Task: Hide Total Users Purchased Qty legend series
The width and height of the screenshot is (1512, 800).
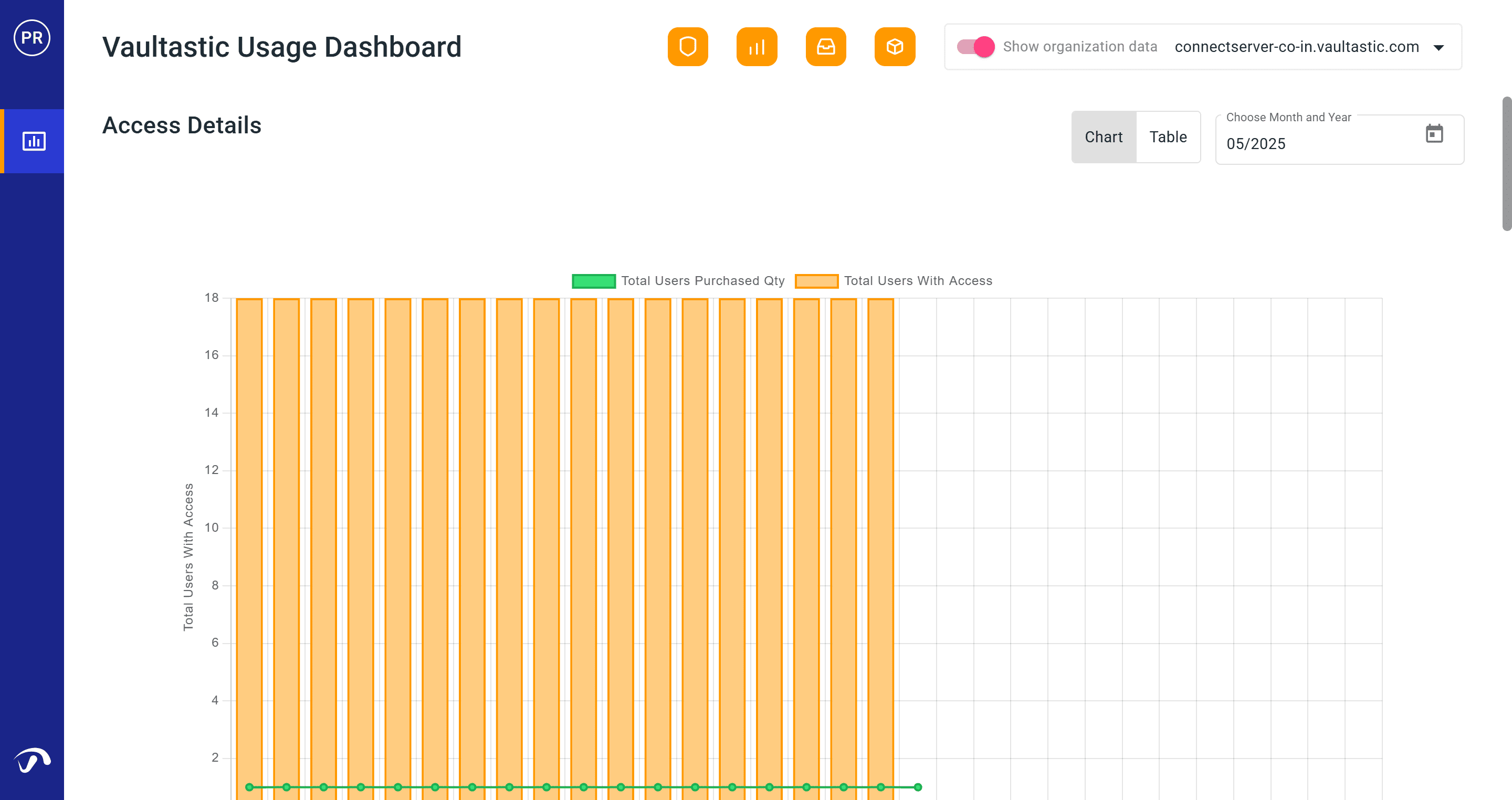Action: click(702, 280)
